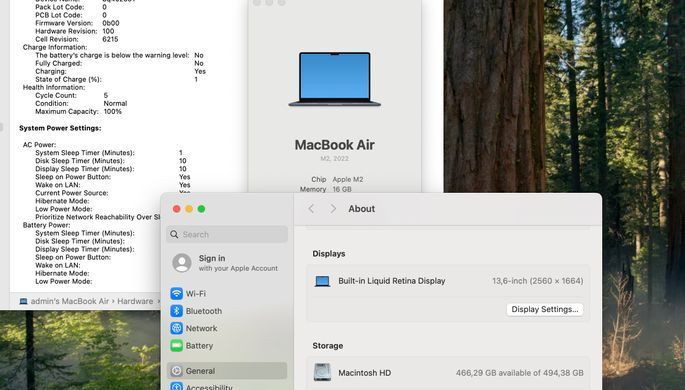Open Display Settings button
This screenshot has height=390, width=685.
click(545, 309)
